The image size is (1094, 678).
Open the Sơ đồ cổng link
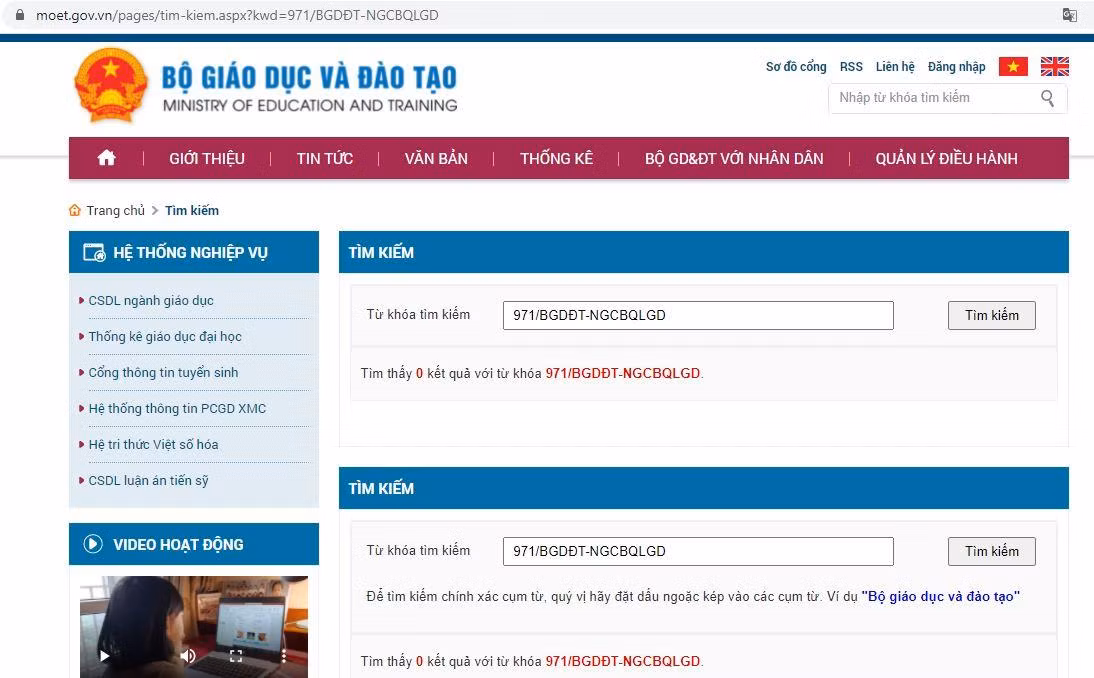click(795, 67)
